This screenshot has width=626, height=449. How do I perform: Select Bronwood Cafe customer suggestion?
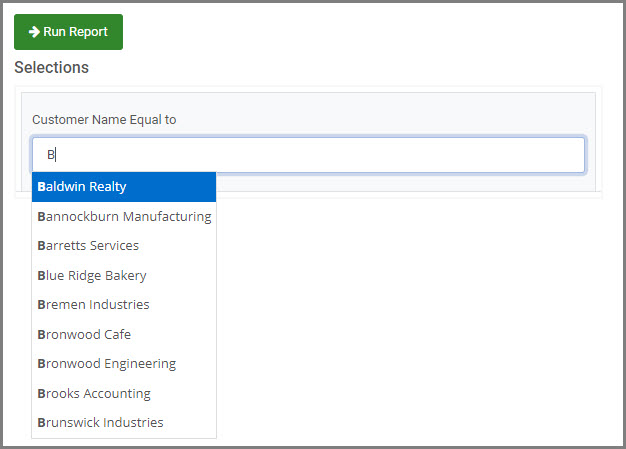(124, 334)
